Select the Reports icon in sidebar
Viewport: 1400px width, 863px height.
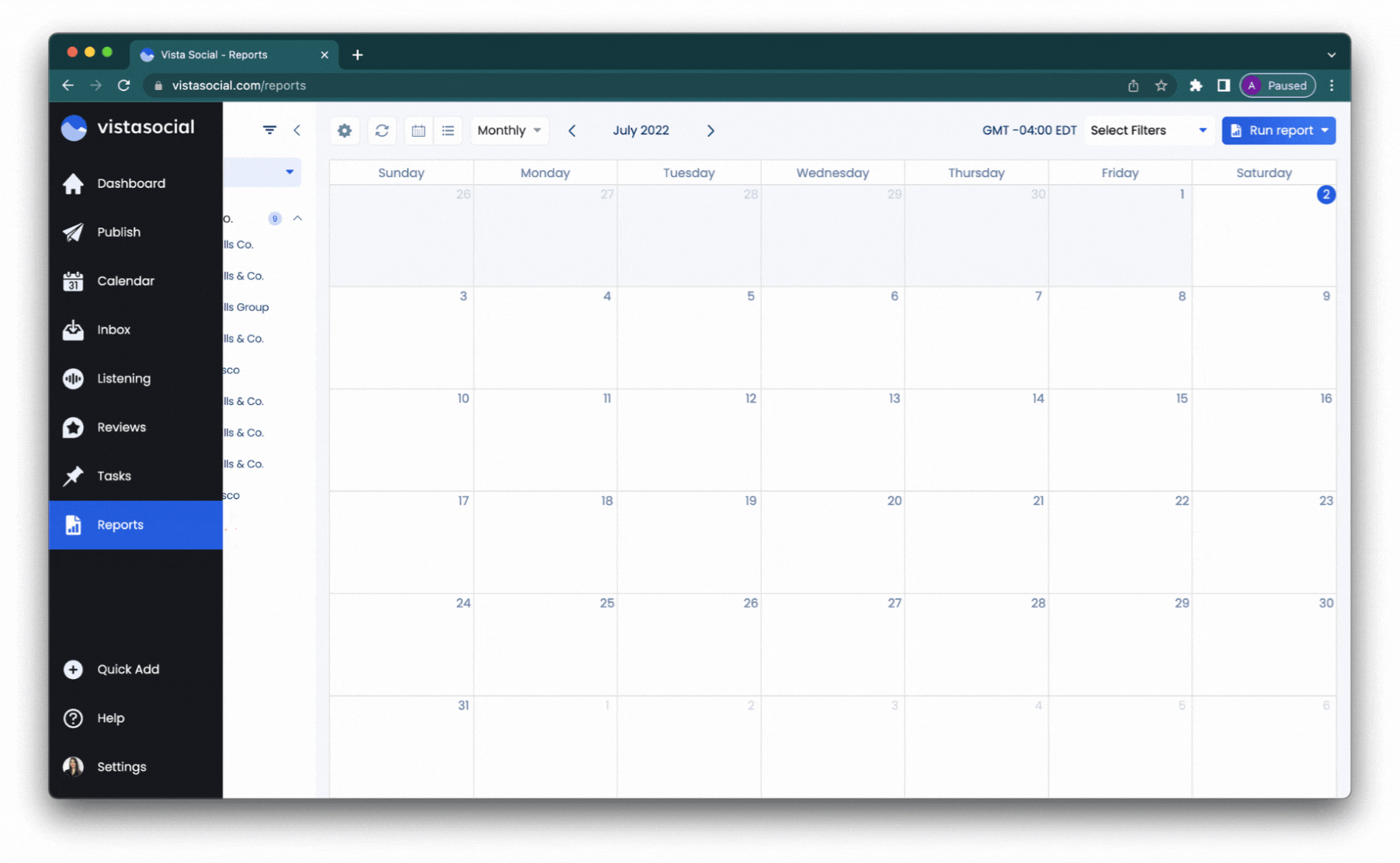click(74, 525)
